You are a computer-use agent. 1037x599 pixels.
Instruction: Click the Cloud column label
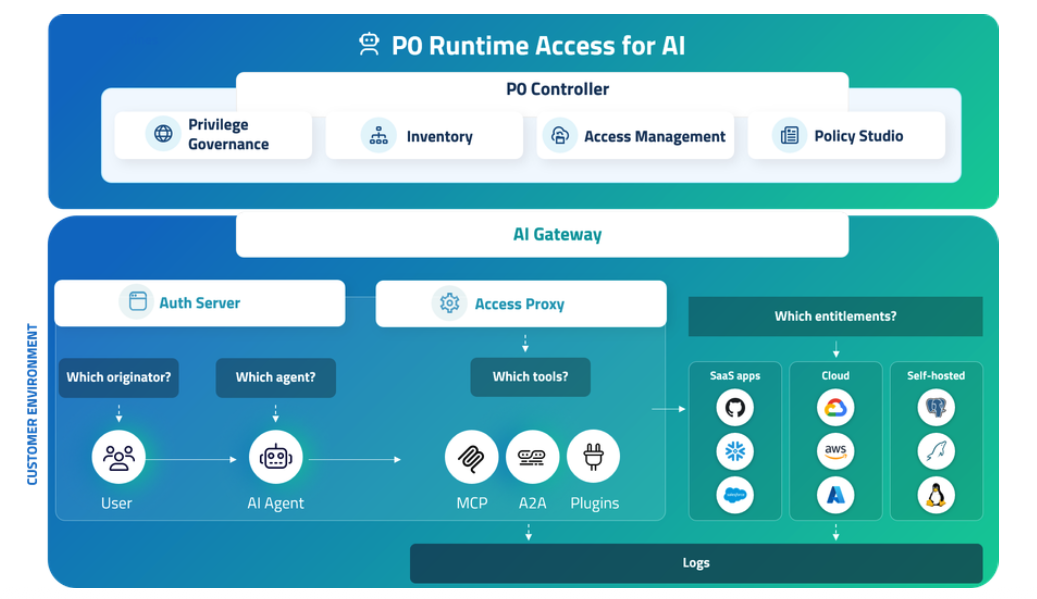click(835, 376)
